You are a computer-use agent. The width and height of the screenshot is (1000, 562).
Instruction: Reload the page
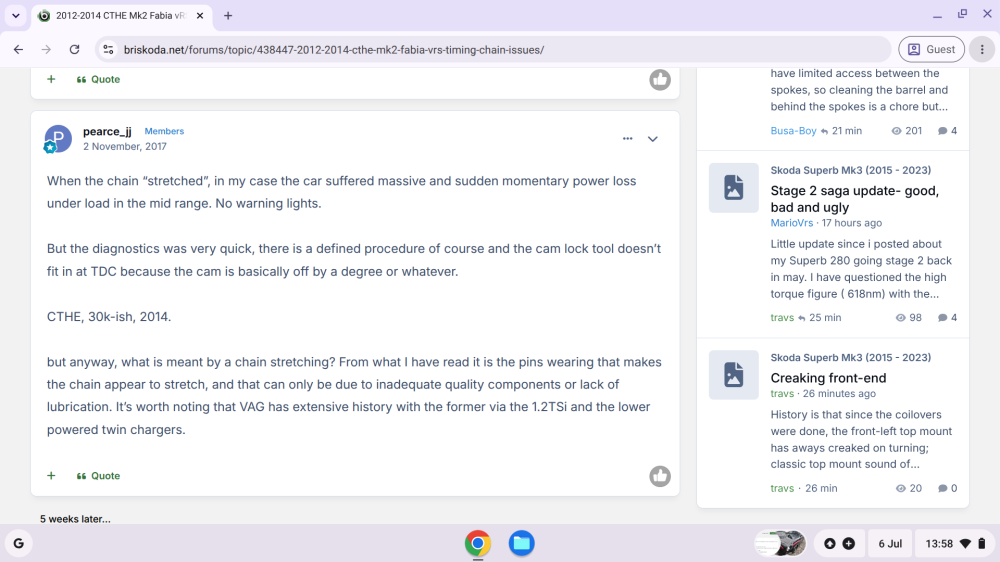coord(75,49)
